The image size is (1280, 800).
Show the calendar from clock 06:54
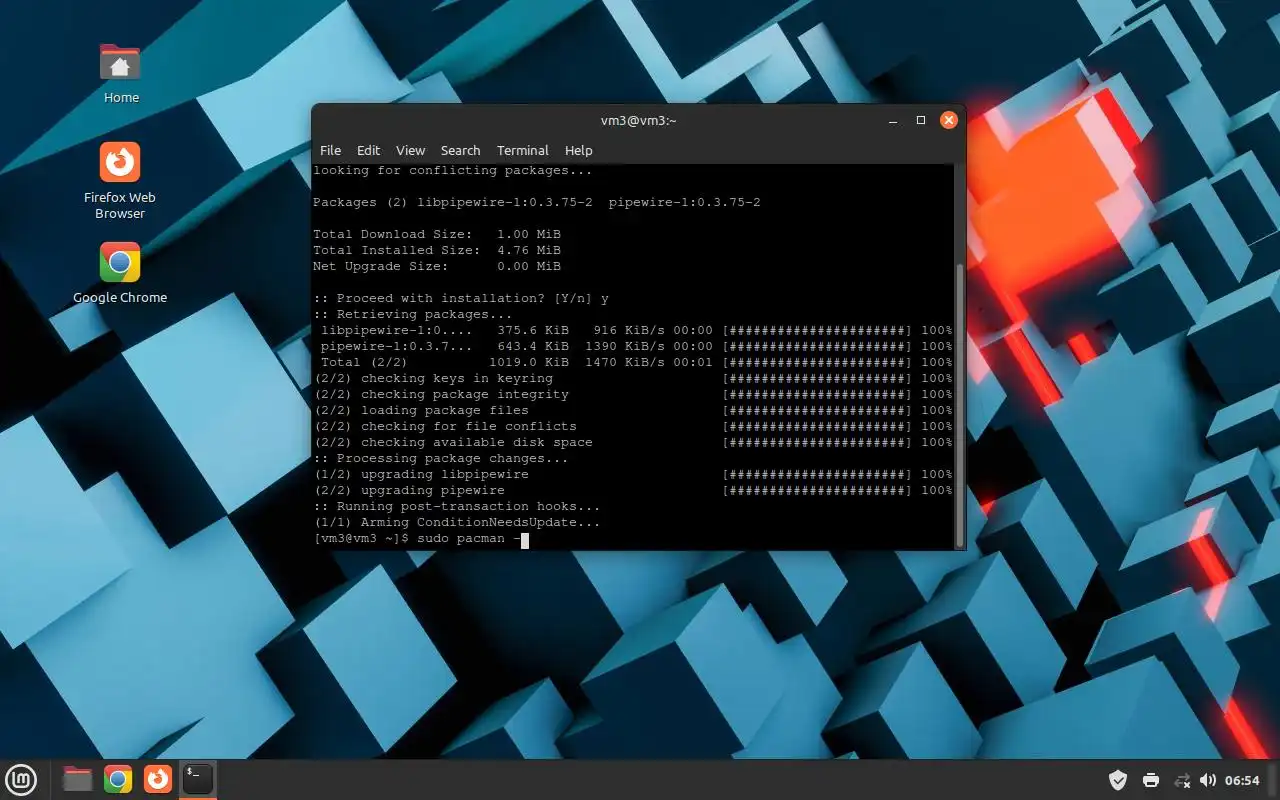(1242, 780)
